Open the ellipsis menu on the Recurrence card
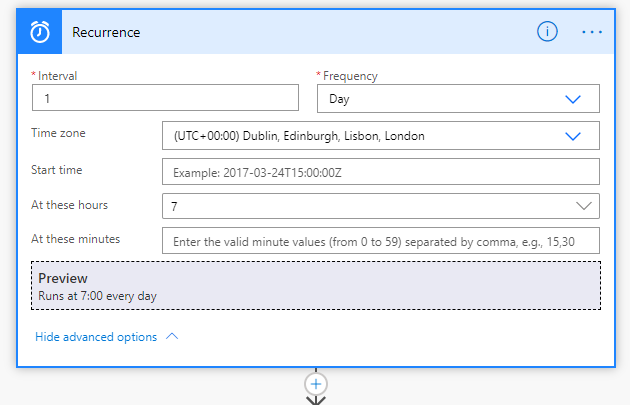 (592, 32)
